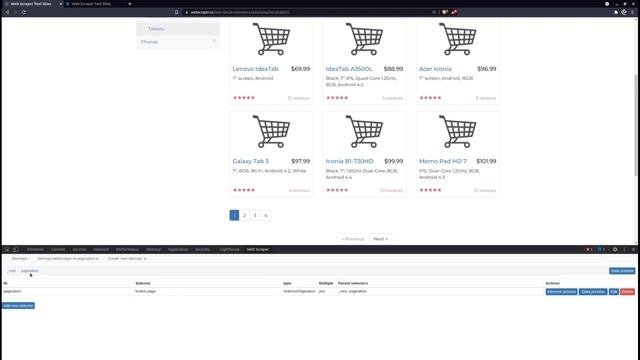Toggle the DevTools device toolbar icon
The image size is (640, 360).
(x=16, y=249)
